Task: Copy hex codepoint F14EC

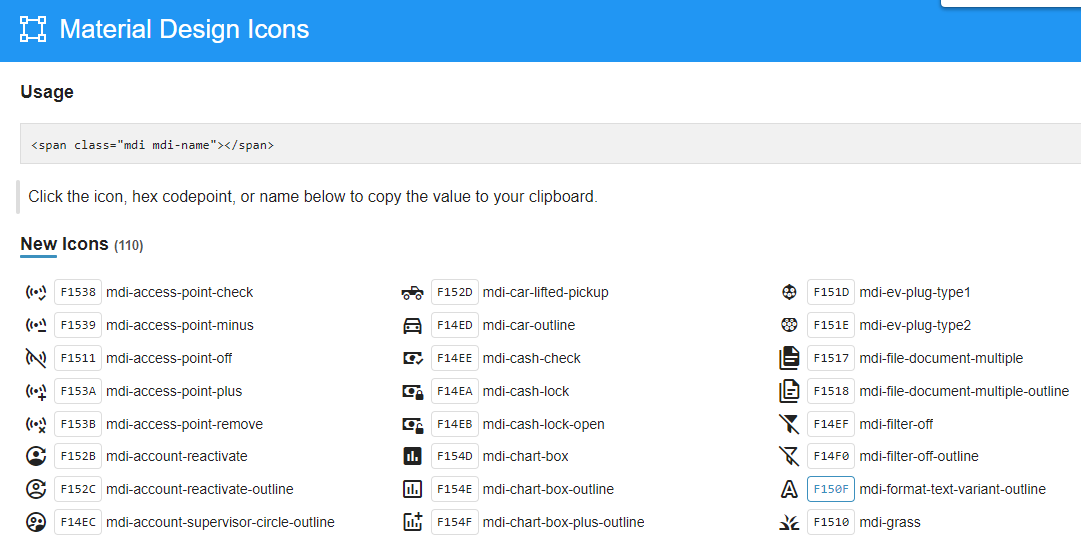Action: tap(78, 522)
